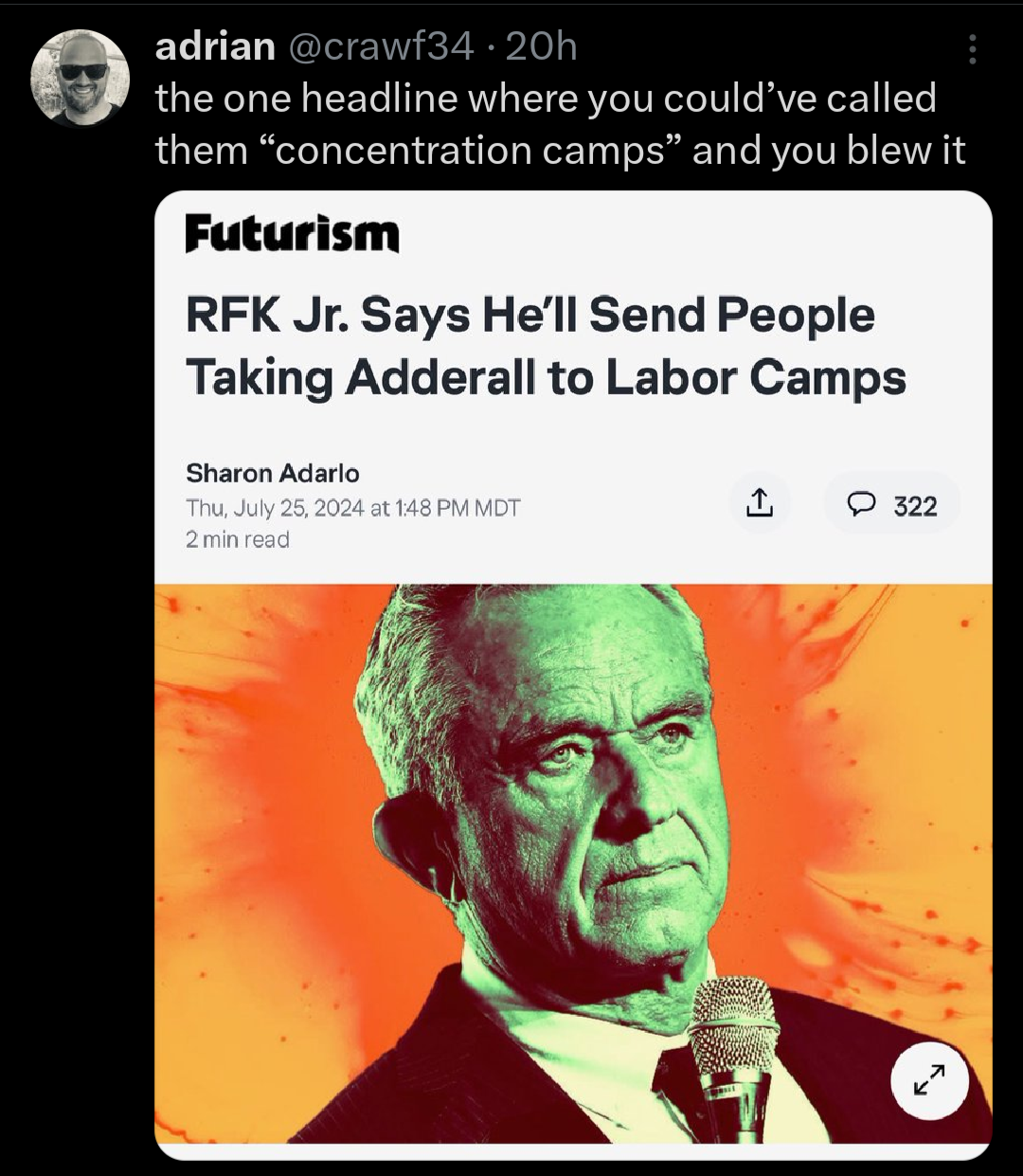Click the 2 min read label

click(238, 540)
